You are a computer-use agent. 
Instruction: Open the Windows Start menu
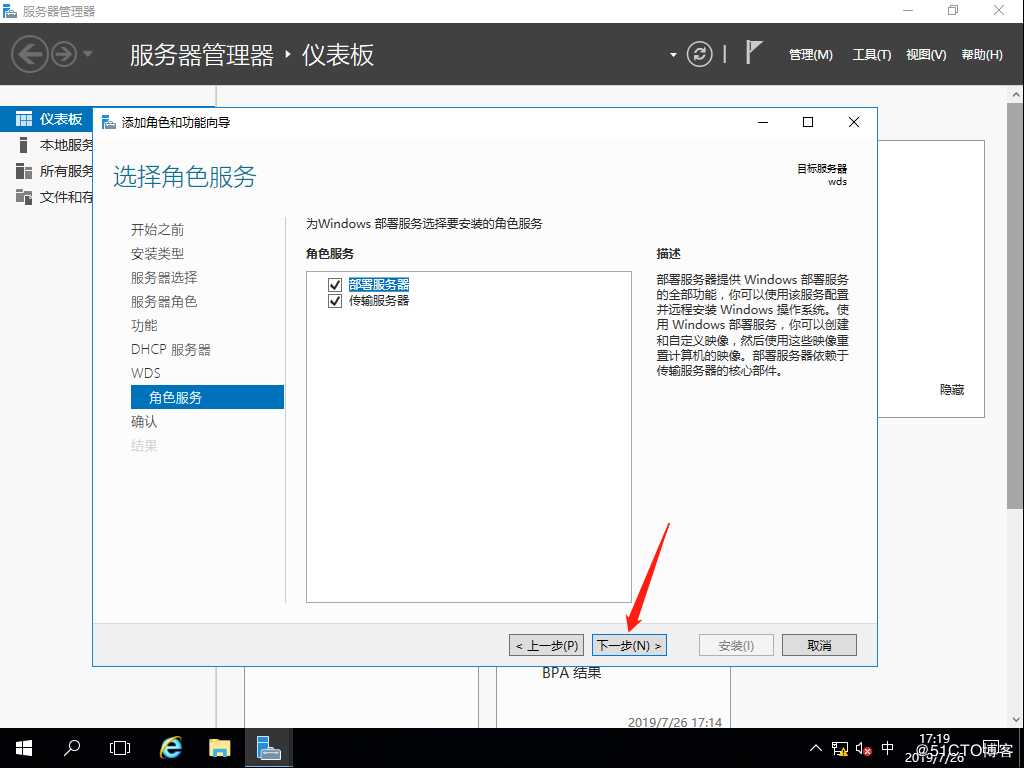point(24,748)
